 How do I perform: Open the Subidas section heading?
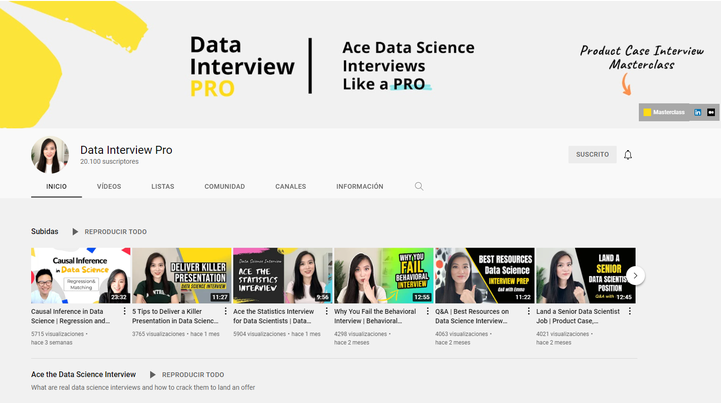(45, 231)
